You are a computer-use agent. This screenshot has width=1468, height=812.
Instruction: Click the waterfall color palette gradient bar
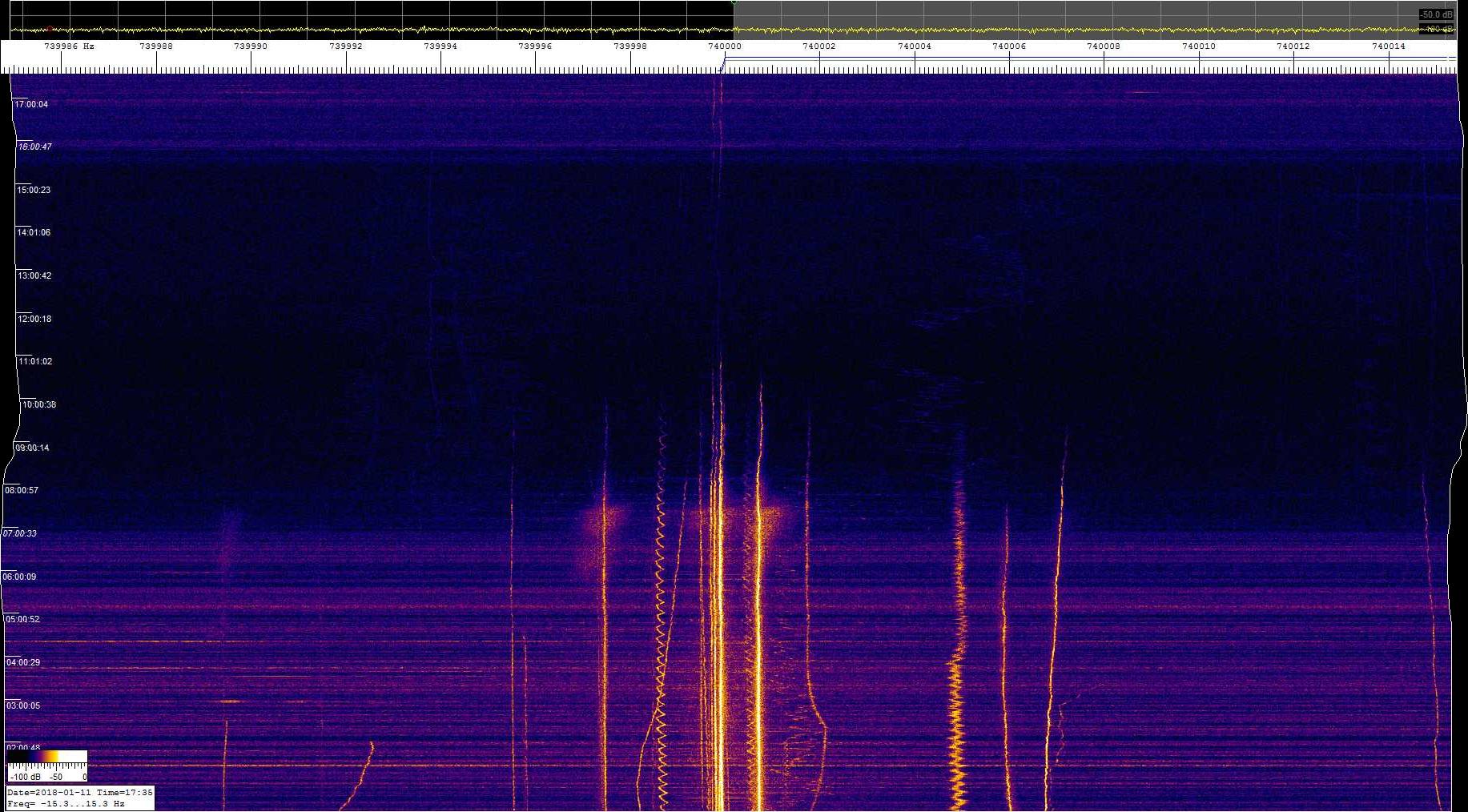(46, 757)
